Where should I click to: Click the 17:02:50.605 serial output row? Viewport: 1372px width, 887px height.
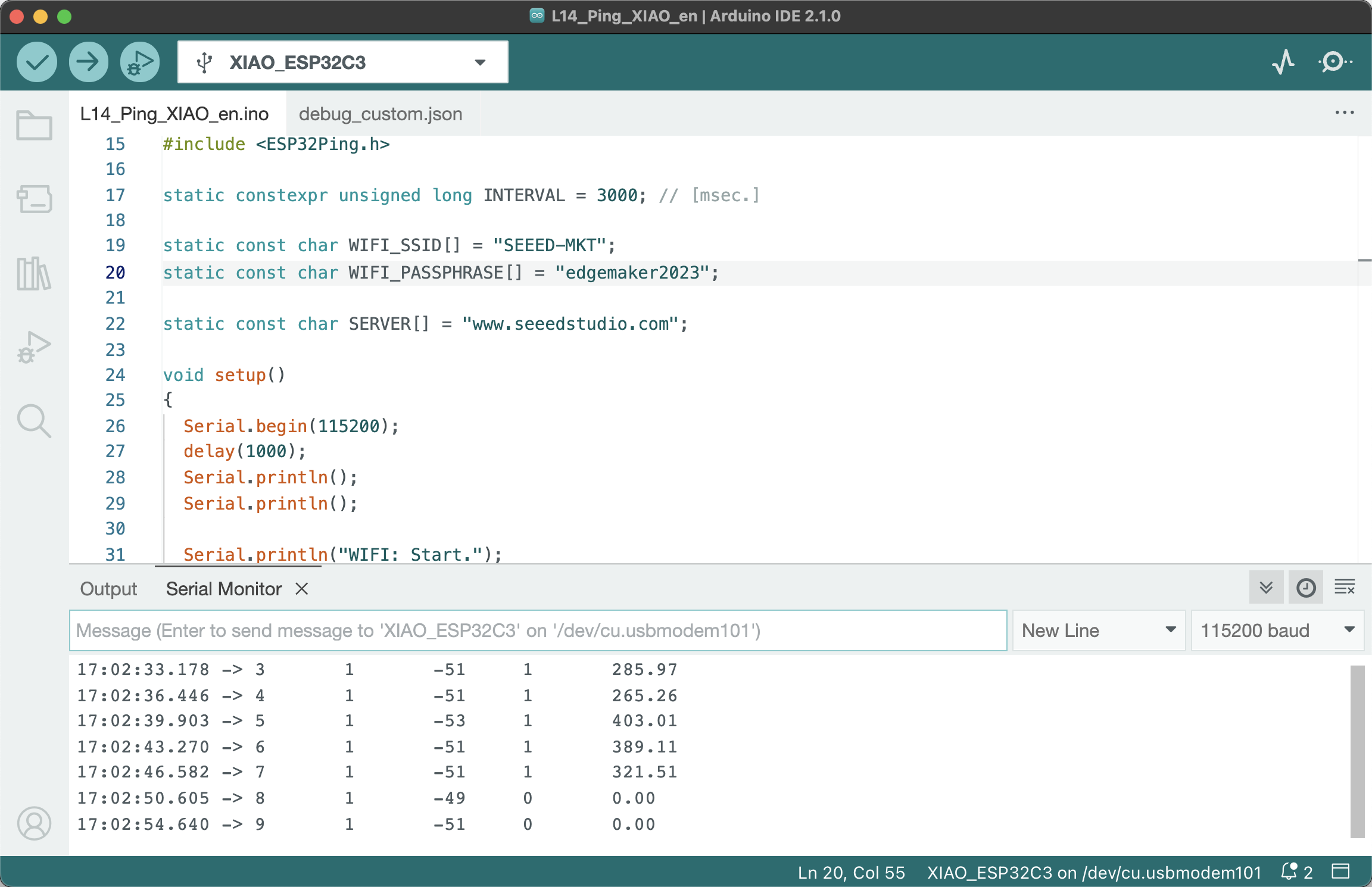(x=366, y=798)
